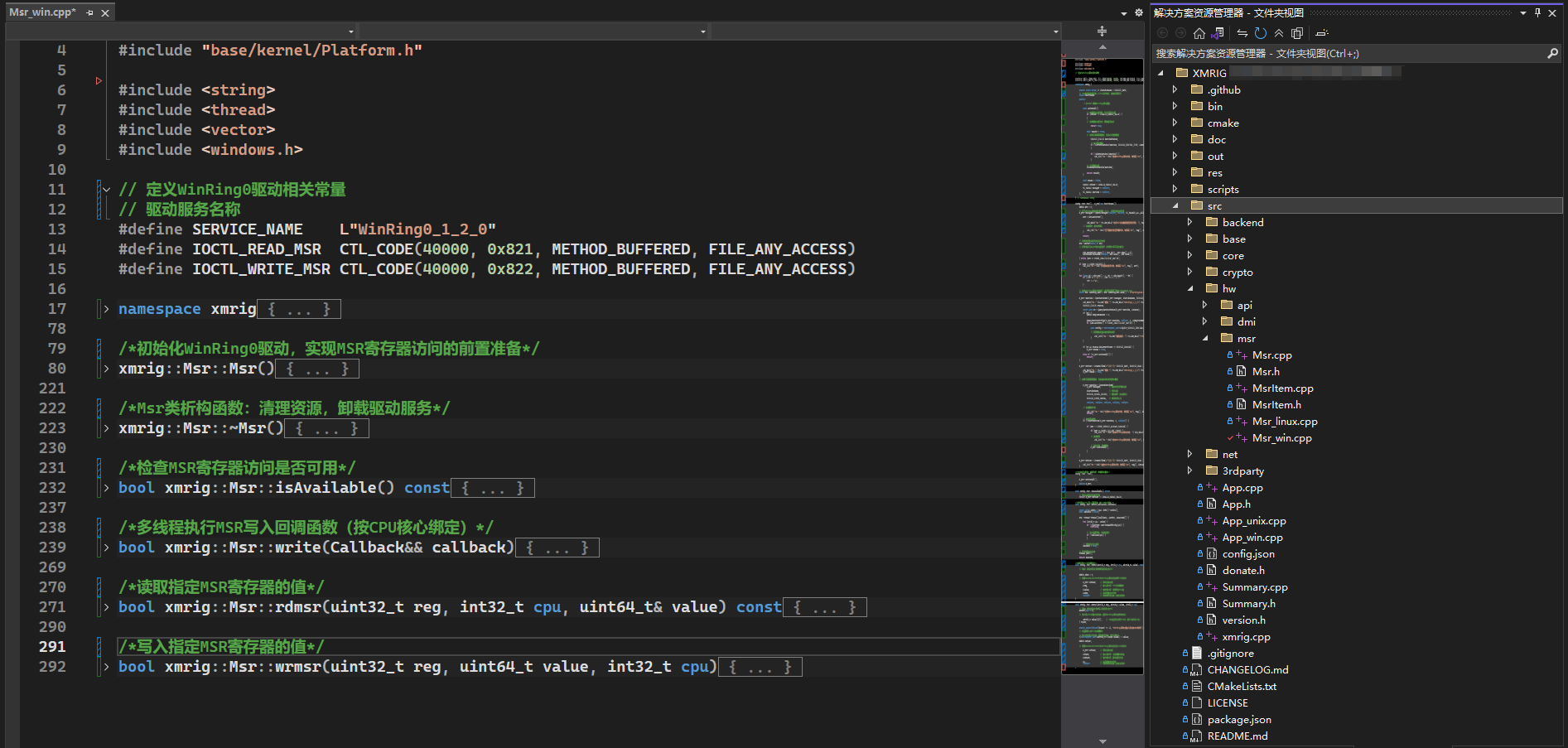Open Msr_linux.cpp from the file tree
Image resolution: width=1568 pixels, height=748 pixels.
[1284, 421]
